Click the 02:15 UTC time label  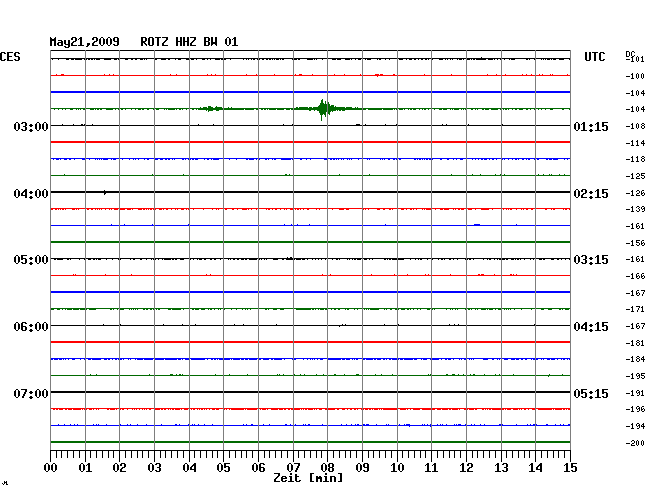pyautogui.click(x=591, y=194)
